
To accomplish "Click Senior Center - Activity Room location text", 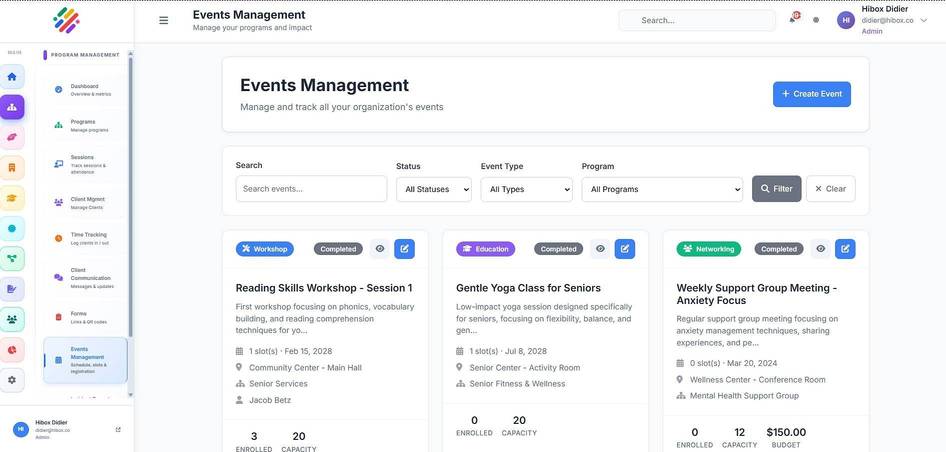I will tap(525, 368).
